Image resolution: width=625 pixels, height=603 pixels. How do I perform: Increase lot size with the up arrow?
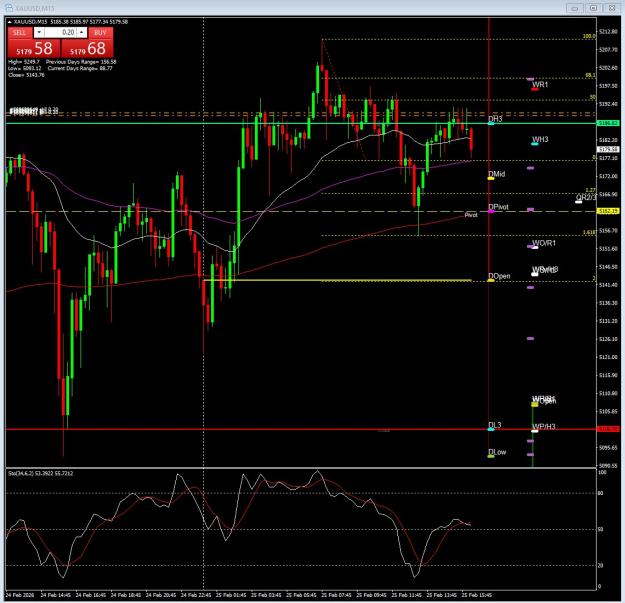point(82,33)
